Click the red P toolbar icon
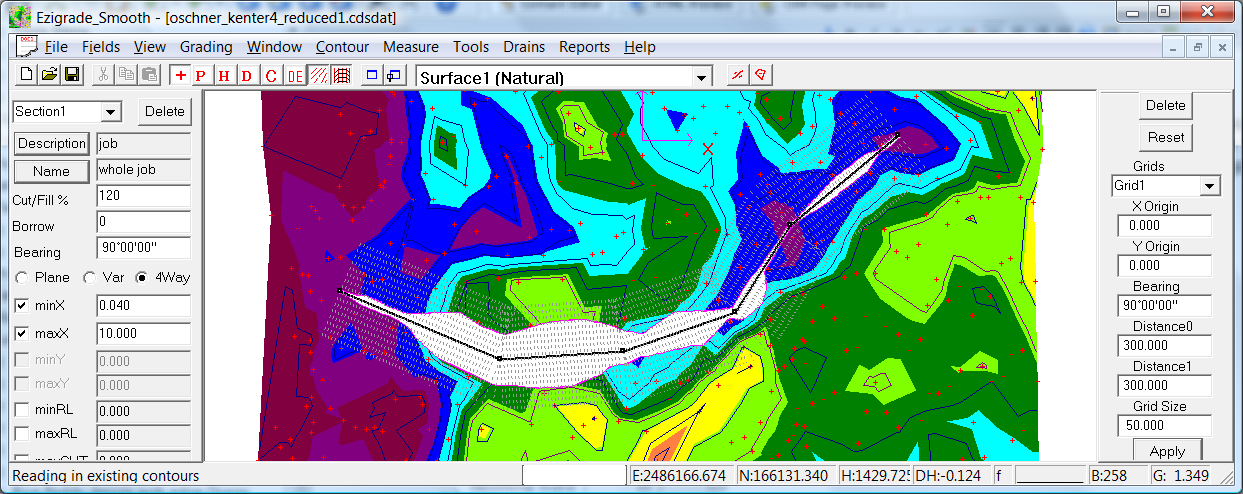 pos(201,76)
